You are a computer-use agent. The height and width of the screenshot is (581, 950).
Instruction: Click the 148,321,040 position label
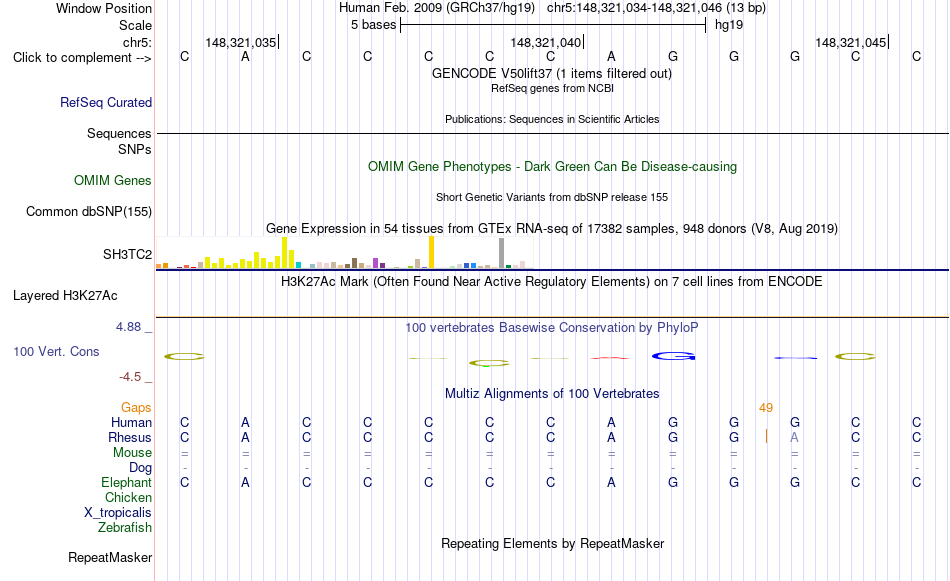pos(546,42)
